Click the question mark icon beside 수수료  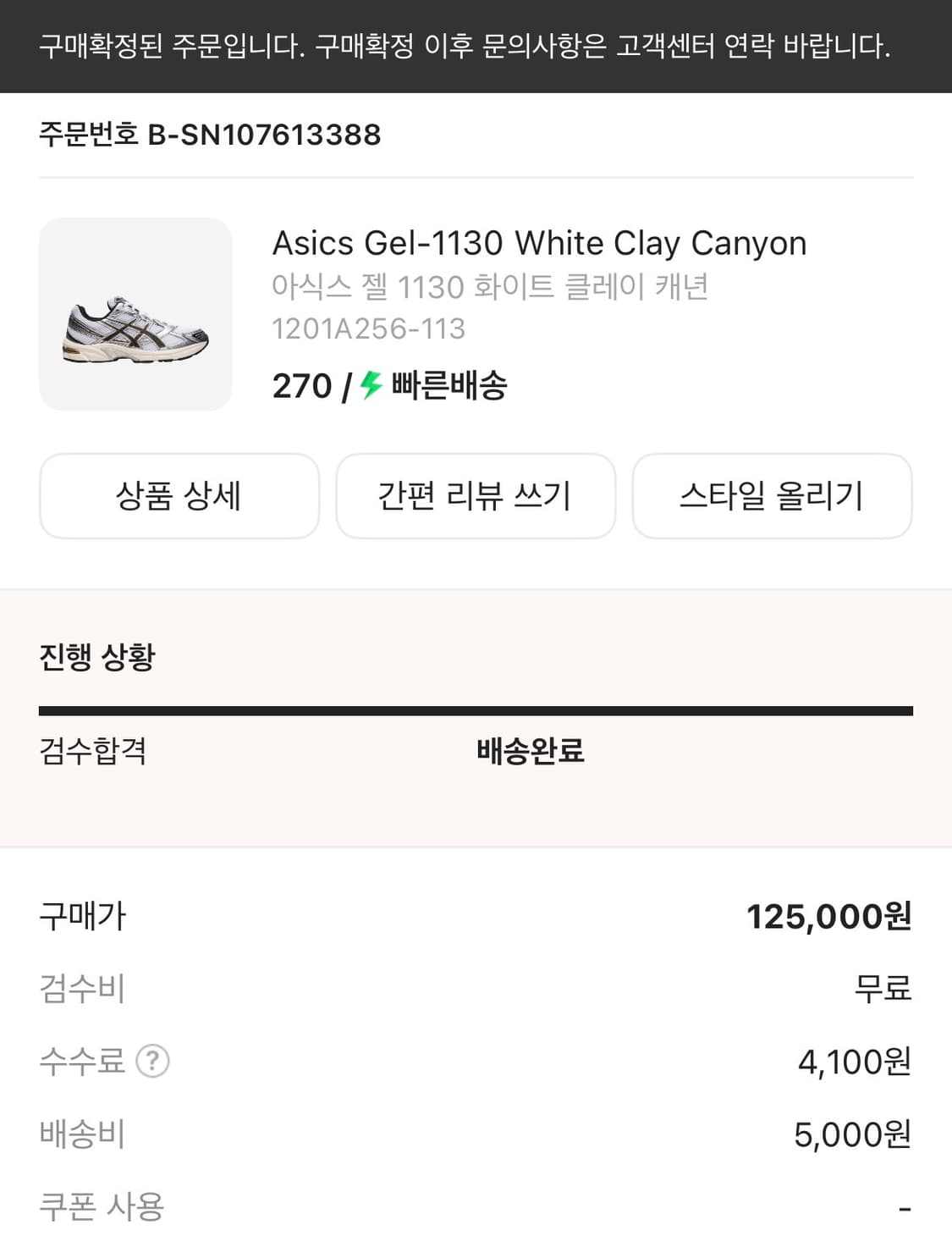153,1061
